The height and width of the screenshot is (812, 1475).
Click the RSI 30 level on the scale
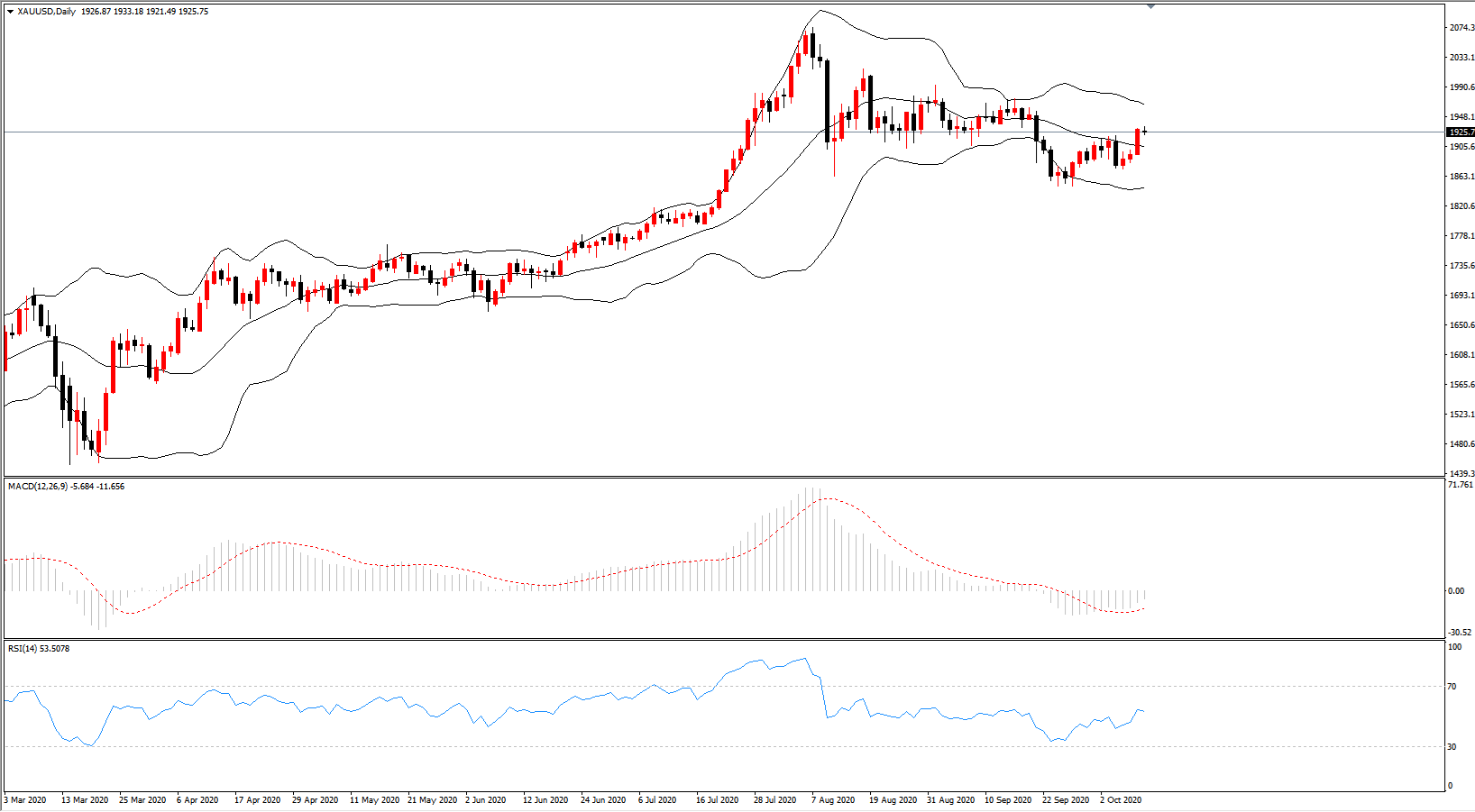[x=1452, y=747]
